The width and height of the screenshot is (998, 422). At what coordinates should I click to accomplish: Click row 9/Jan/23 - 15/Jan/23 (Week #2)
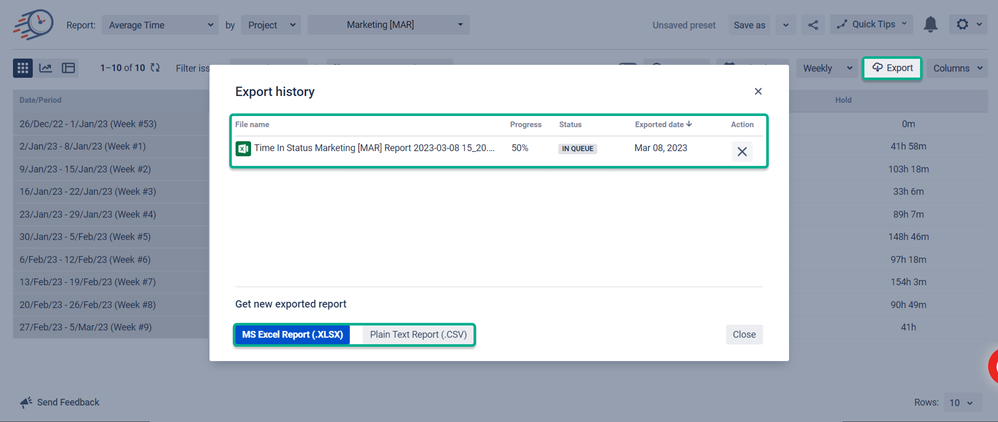pyautogui.click(x=85, y=169)
